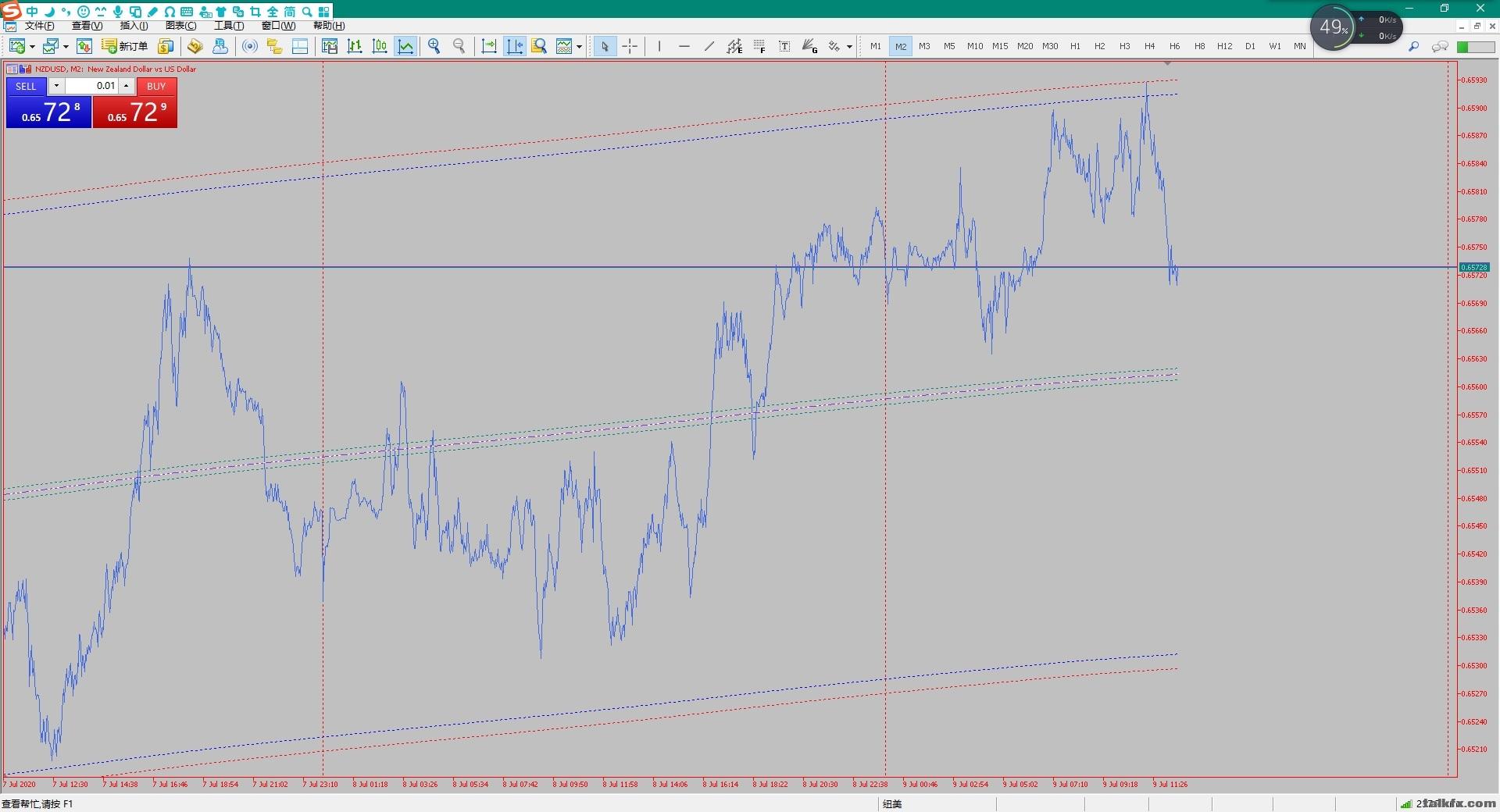The width and height of the screenshot is (1500, 812).
Task: Switch chart to line chart
Action: (x=405, y=47)
